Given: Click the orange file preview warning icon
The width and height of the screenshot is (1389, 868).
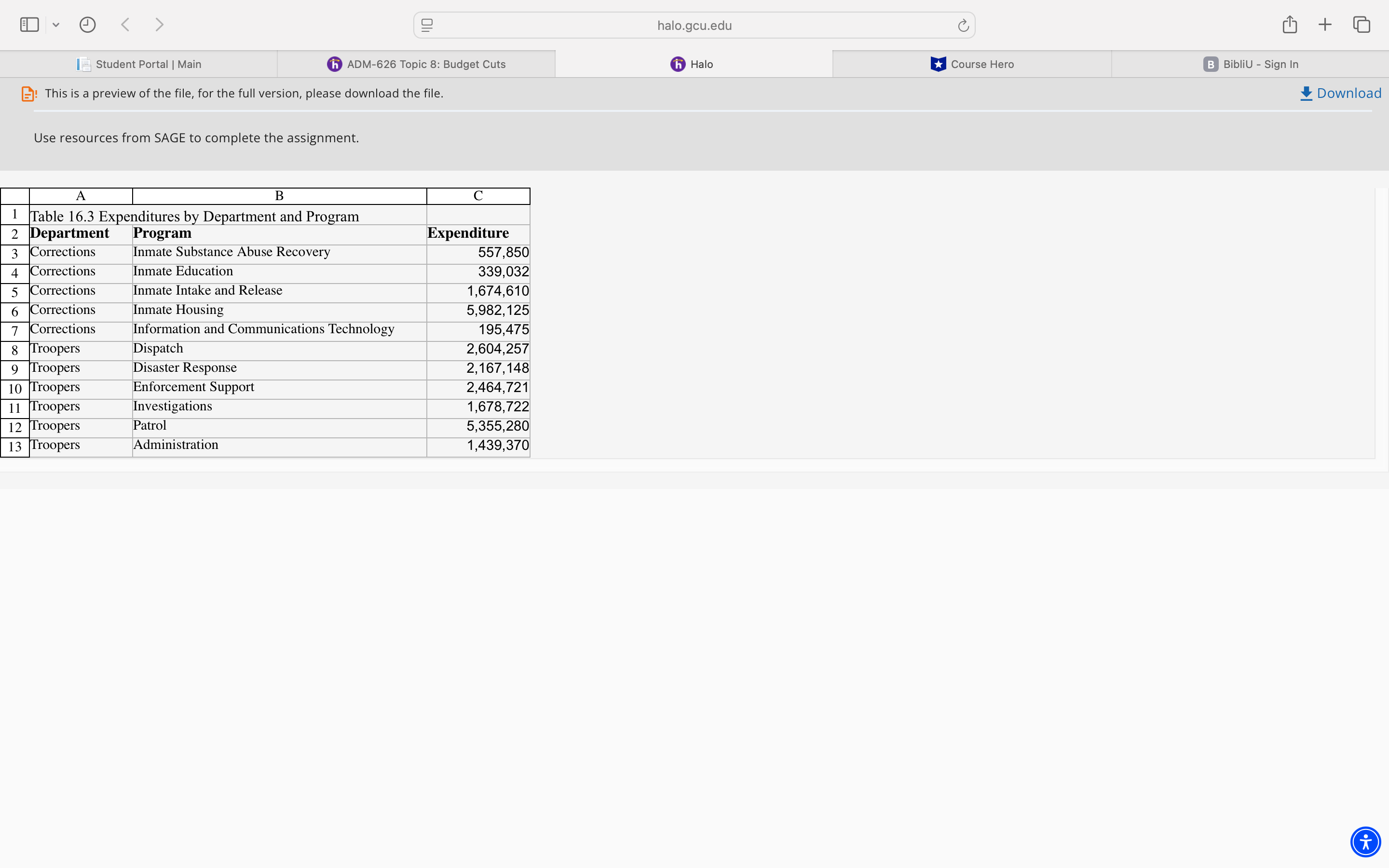Looking at the screenshot, I should pos(29,94).
